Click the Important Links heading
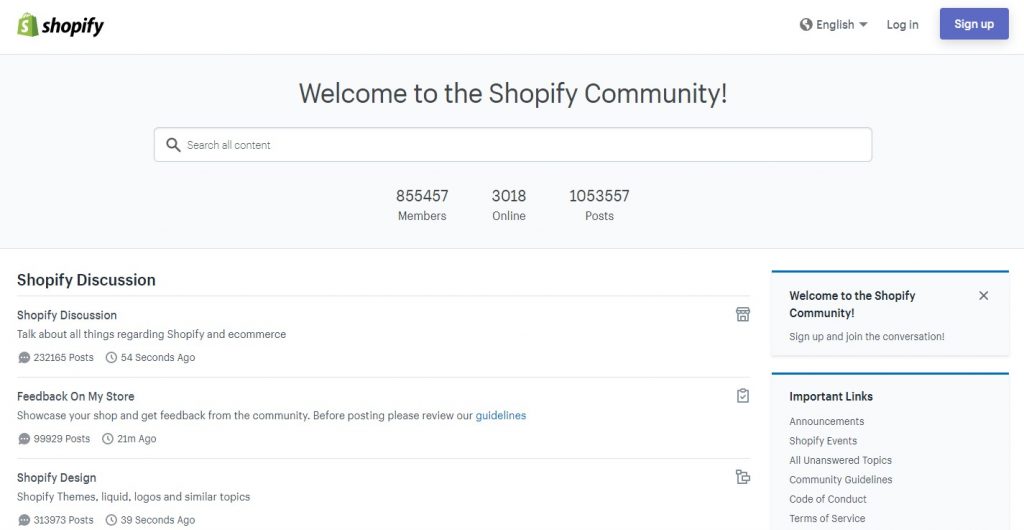1024x530 pixels. [831, 396]
